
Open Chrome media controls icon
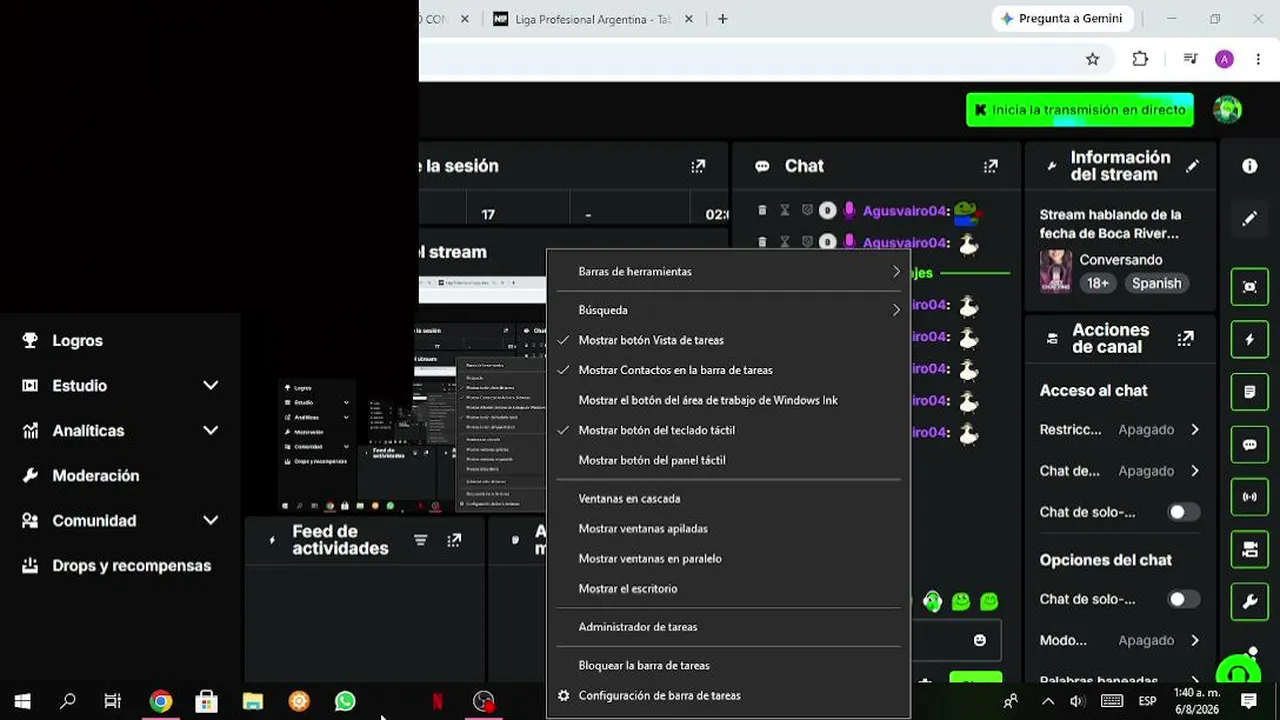pos(1190,59)
